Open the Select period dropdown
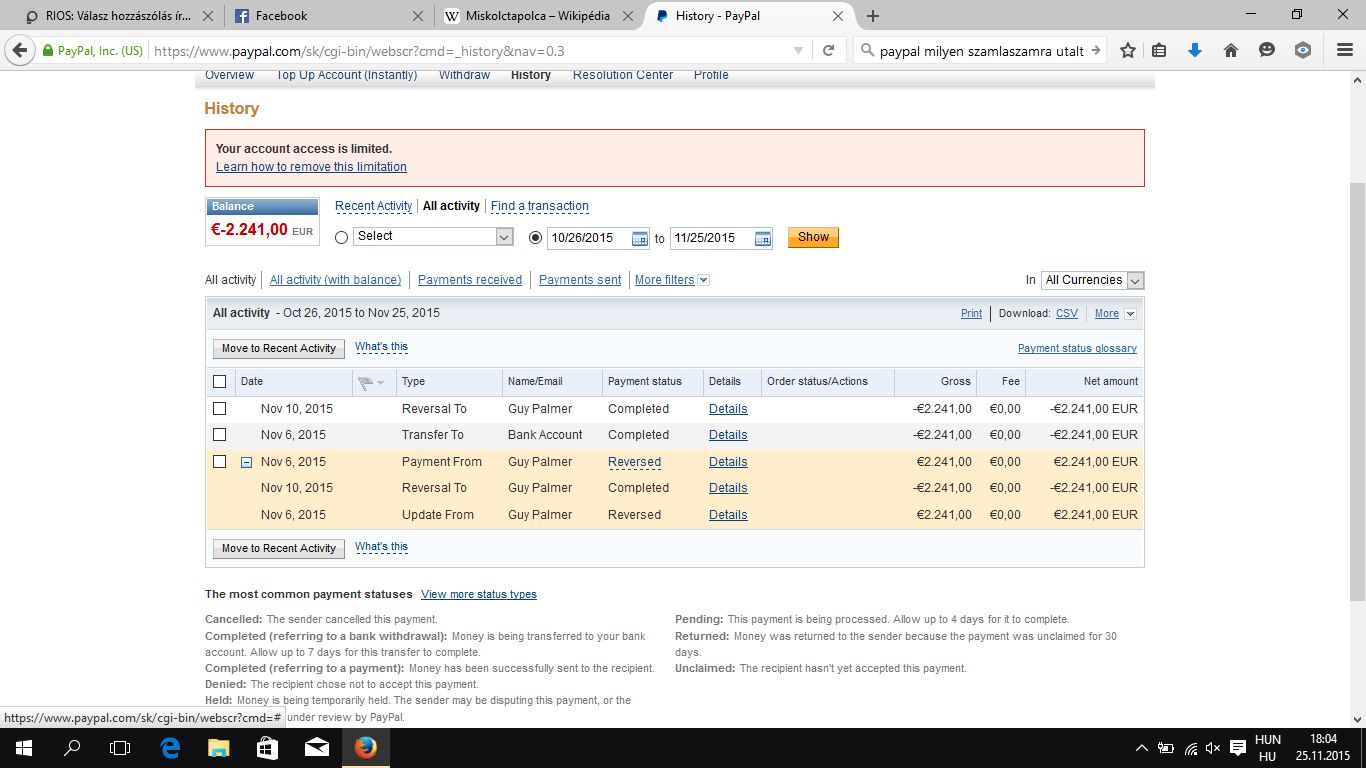 [x=433, y=236]
